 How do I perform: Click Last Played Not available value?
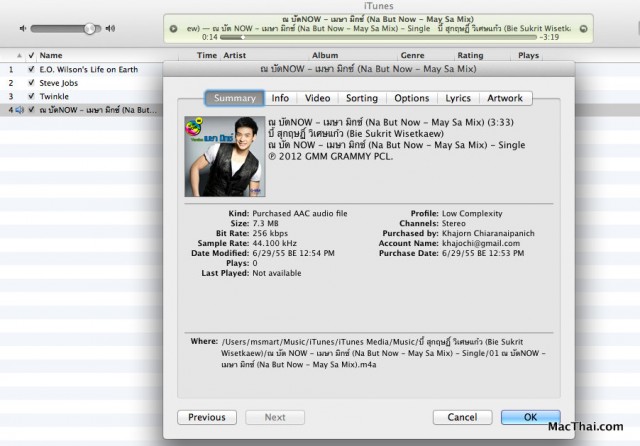coord(277,273)
